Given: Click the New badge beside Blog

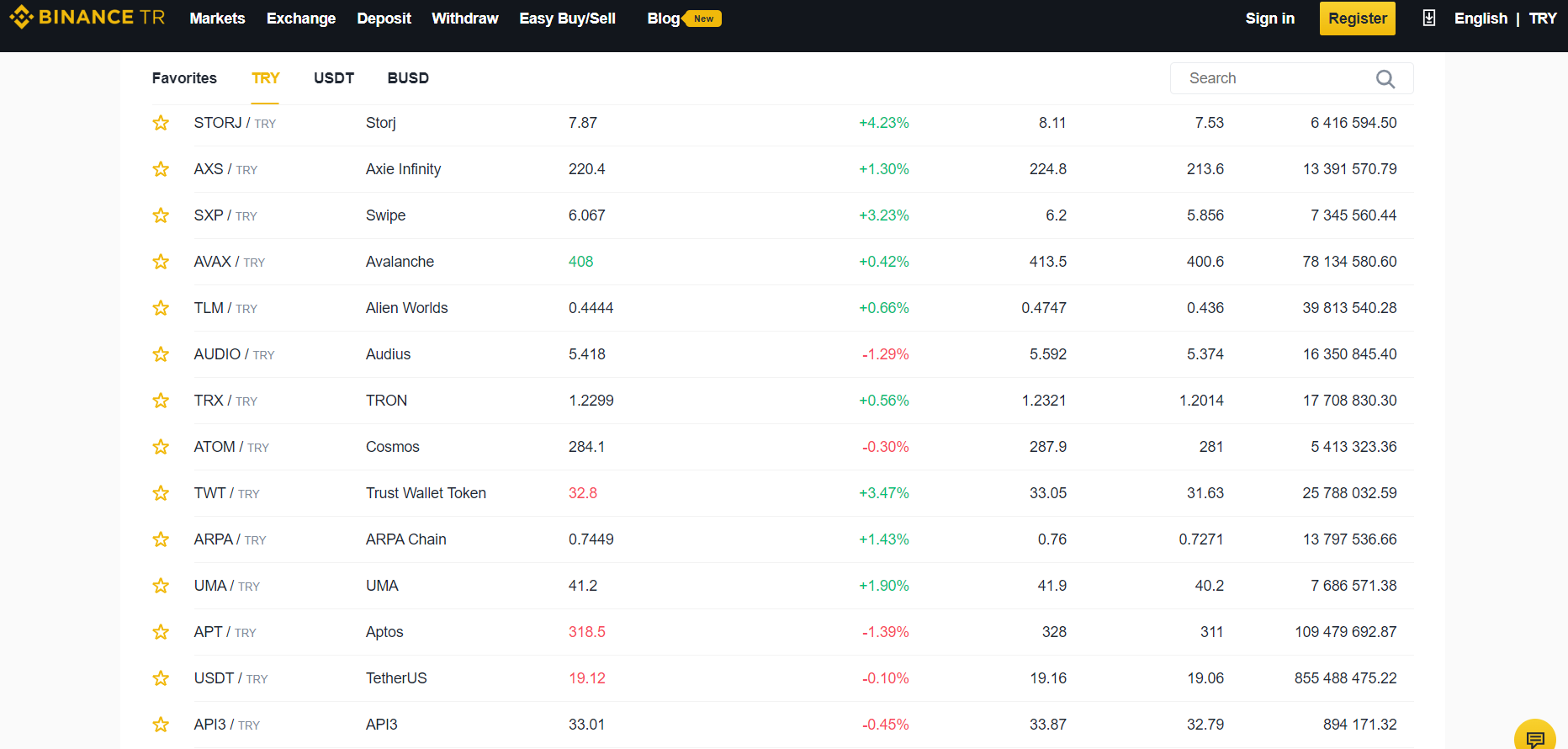Looking at the screenshot, I should click(703, 19).
